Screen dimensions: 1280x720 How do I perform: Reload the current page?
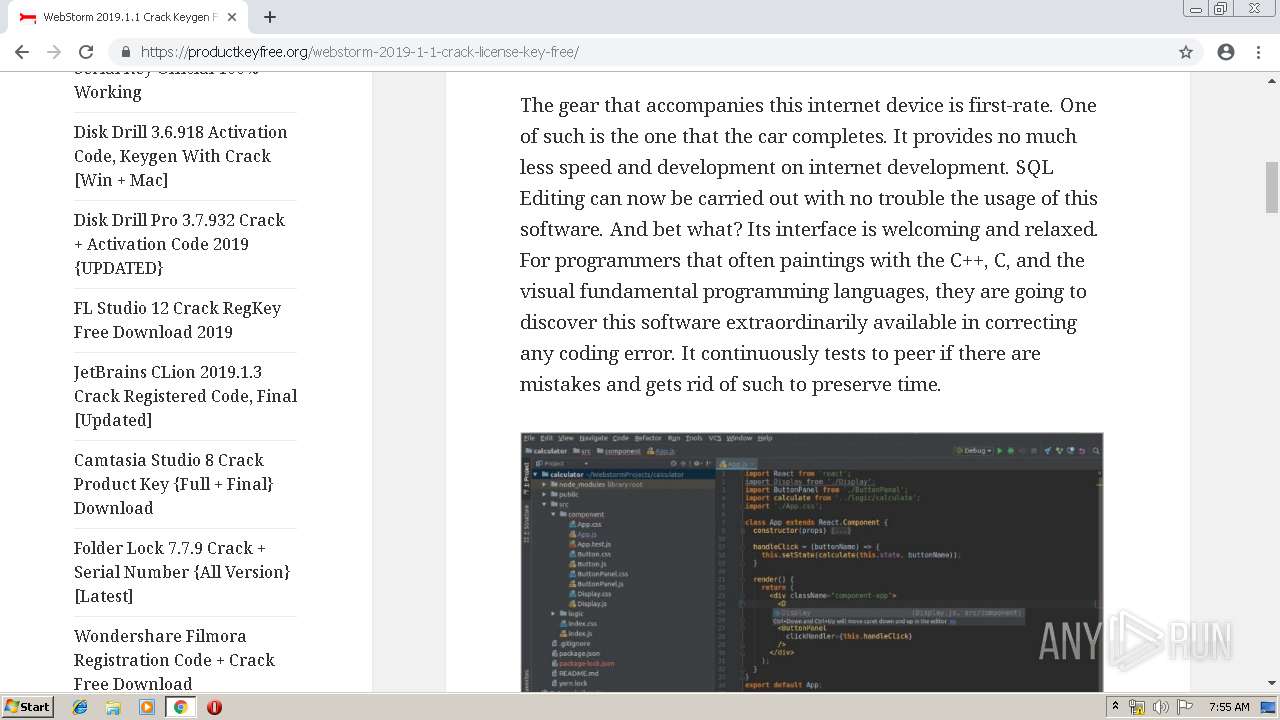click(86, 52)
